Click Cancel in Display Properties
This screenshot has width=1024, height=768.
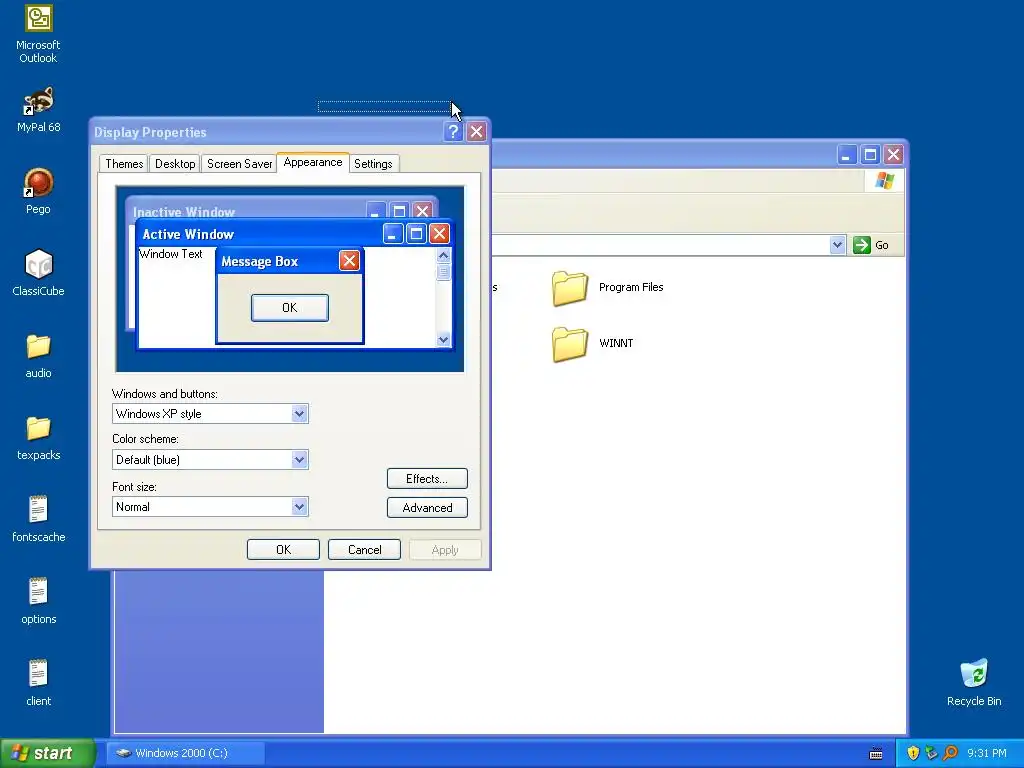364,550
